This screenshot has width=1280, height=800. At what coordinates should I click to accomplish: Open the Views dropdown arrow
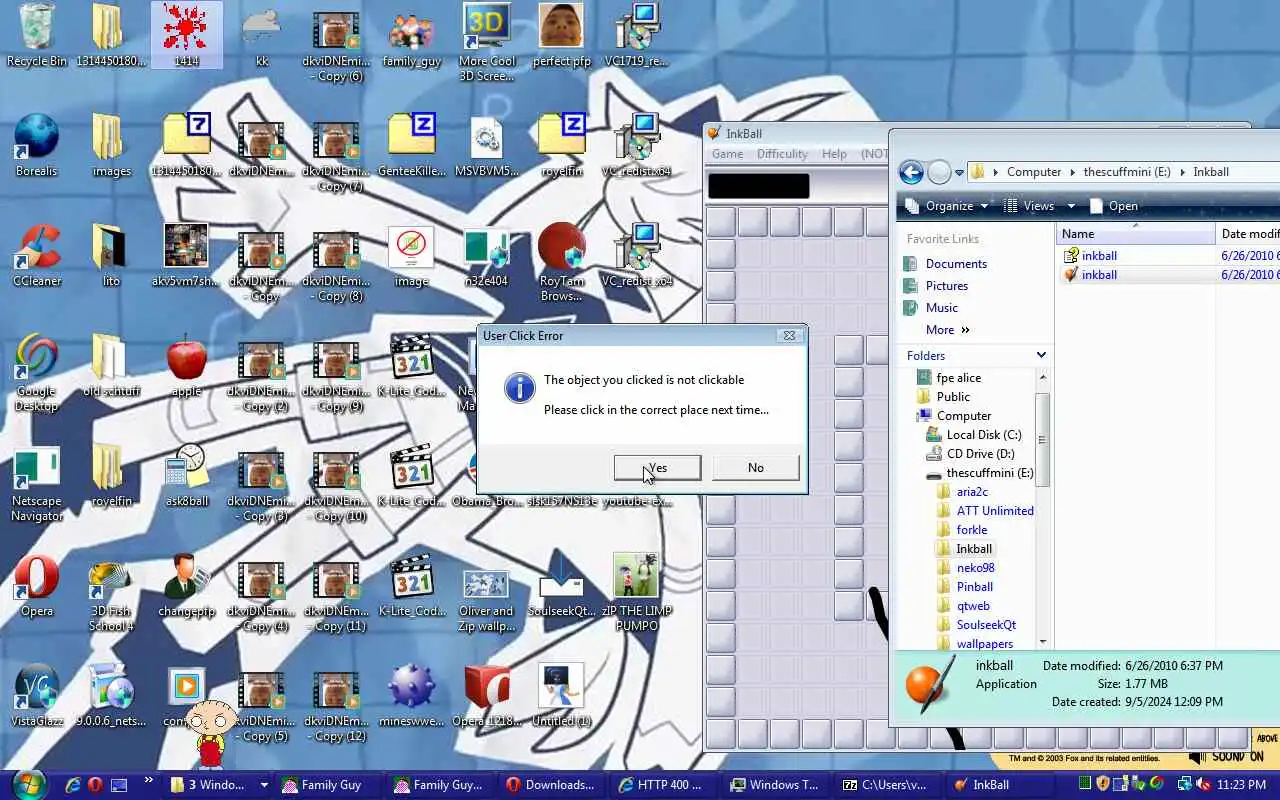[1071, 206]
